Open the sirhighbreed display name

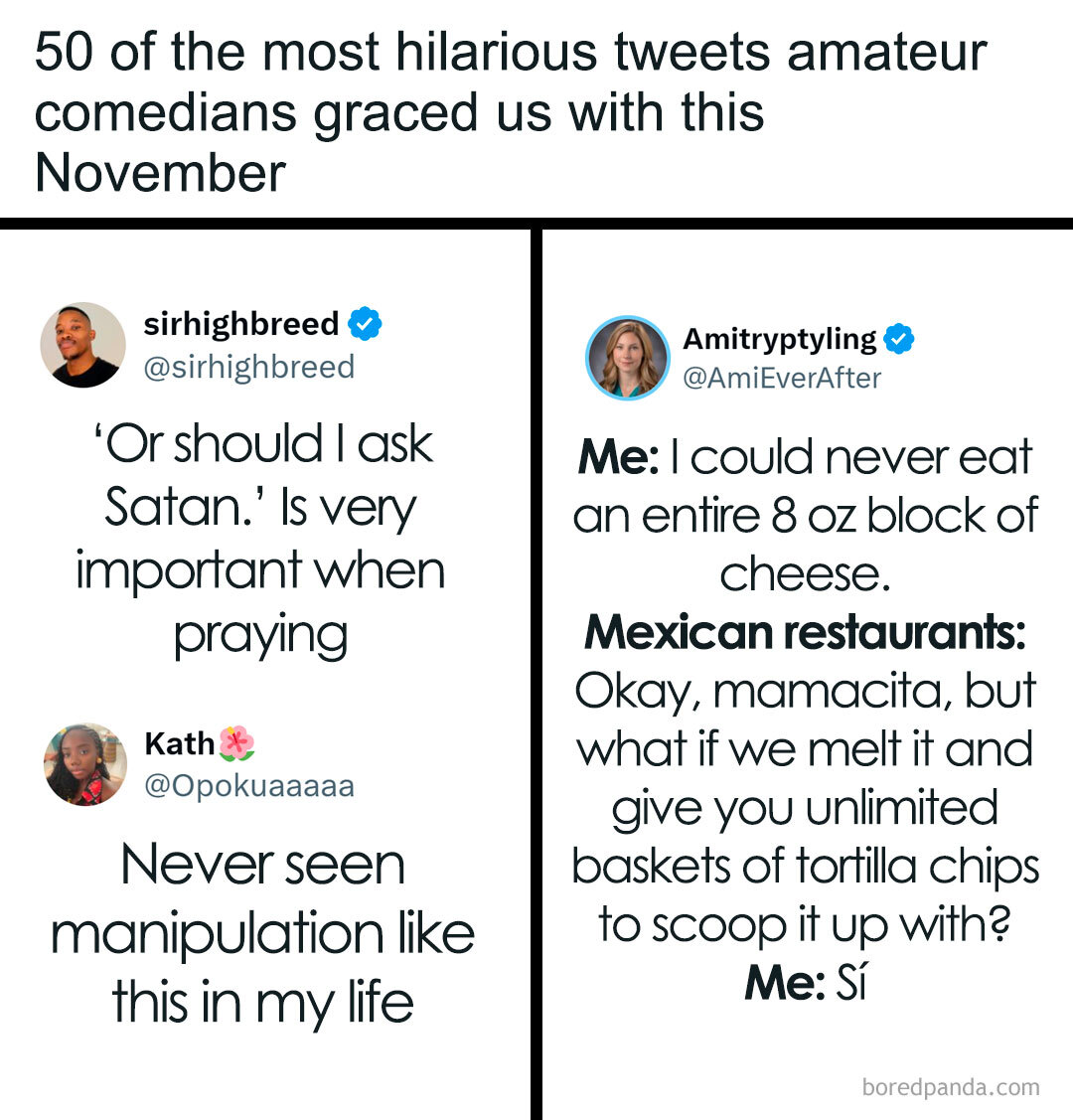[241, 324]
